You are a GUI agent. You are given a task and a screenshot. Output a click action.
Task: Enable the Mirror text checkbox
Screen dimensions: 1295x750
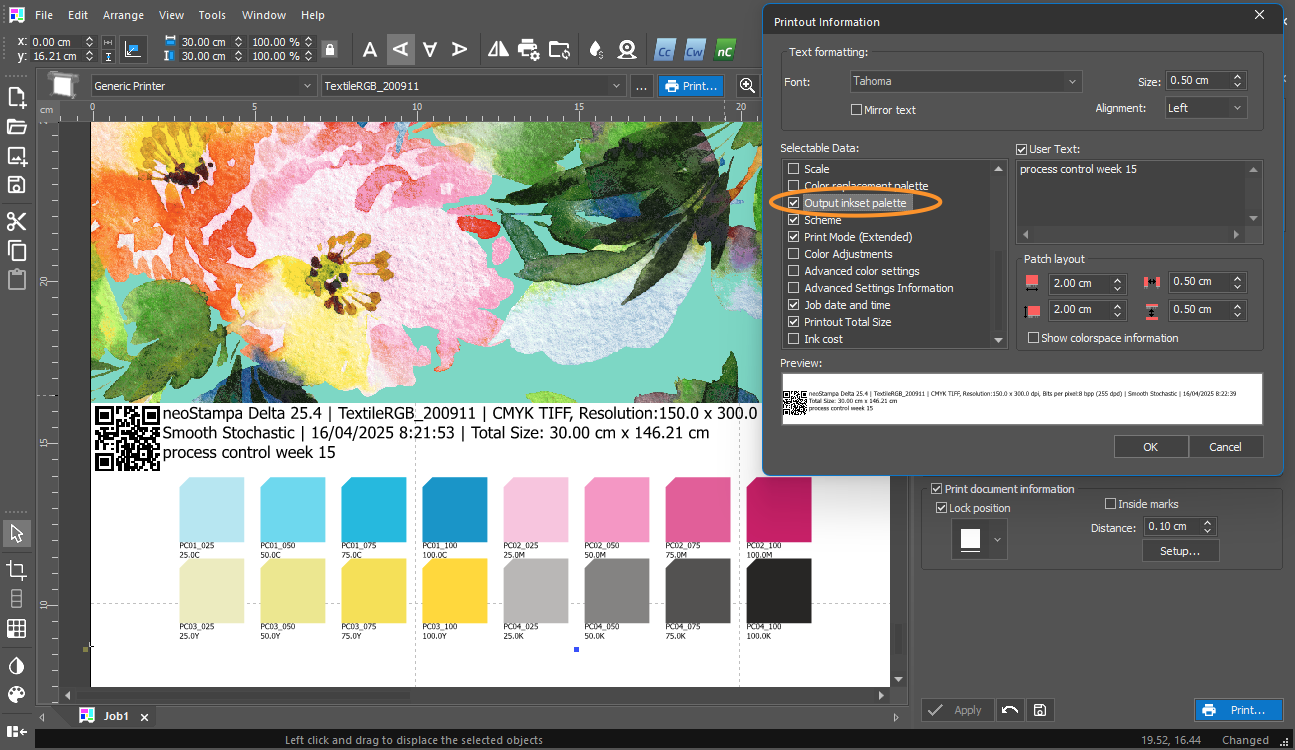(856, 110)
